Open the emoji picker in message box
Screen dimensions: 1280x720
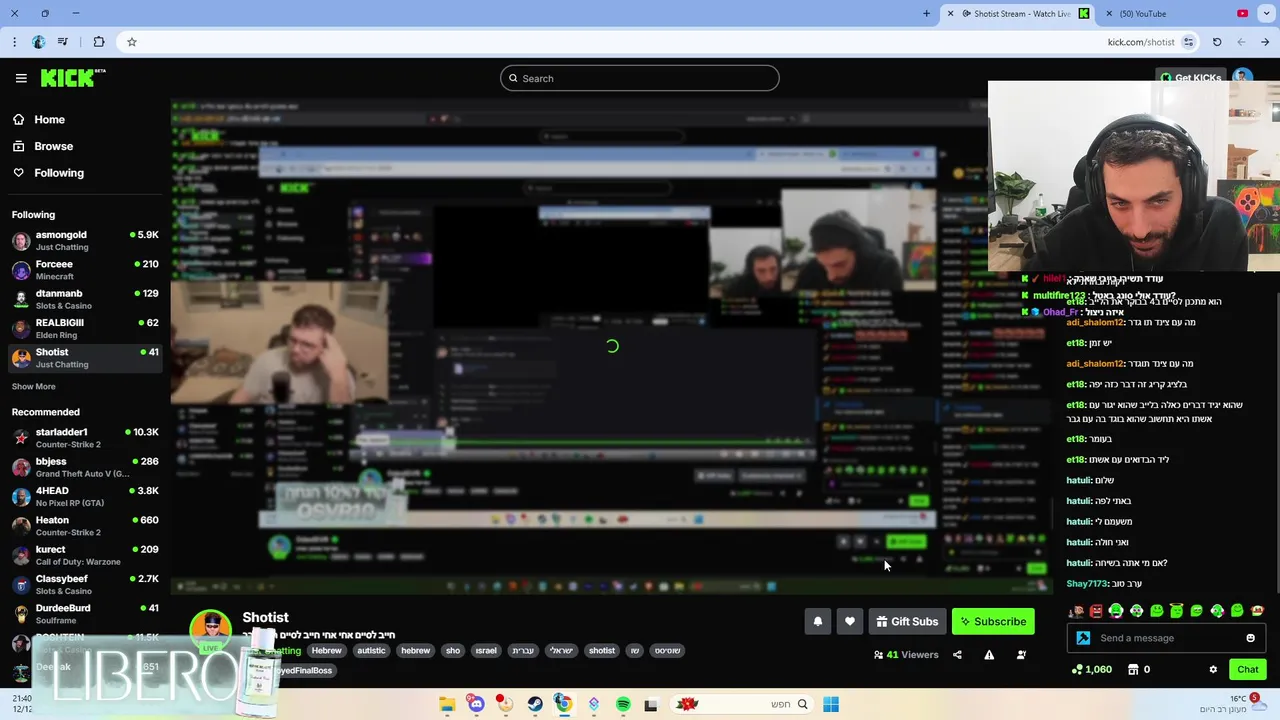tap(1250, 638)
